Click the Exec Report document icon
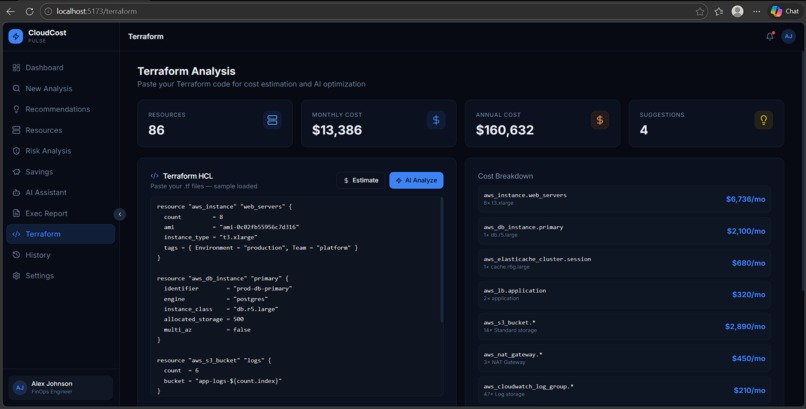Image resolution: width=806 pixels, height=409 pixels. [16, 213]
